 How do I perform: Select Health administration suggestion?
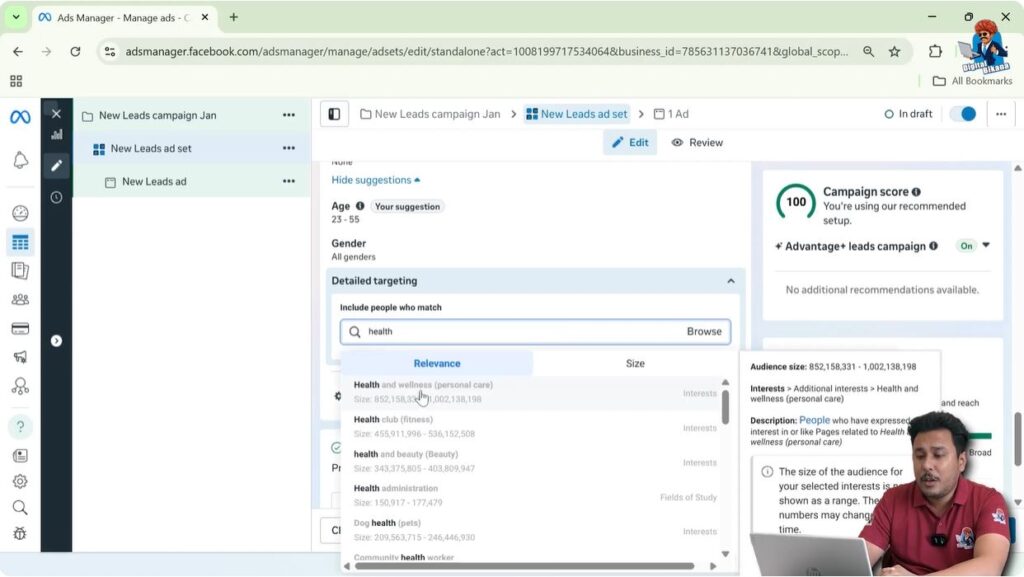point(529,495)
